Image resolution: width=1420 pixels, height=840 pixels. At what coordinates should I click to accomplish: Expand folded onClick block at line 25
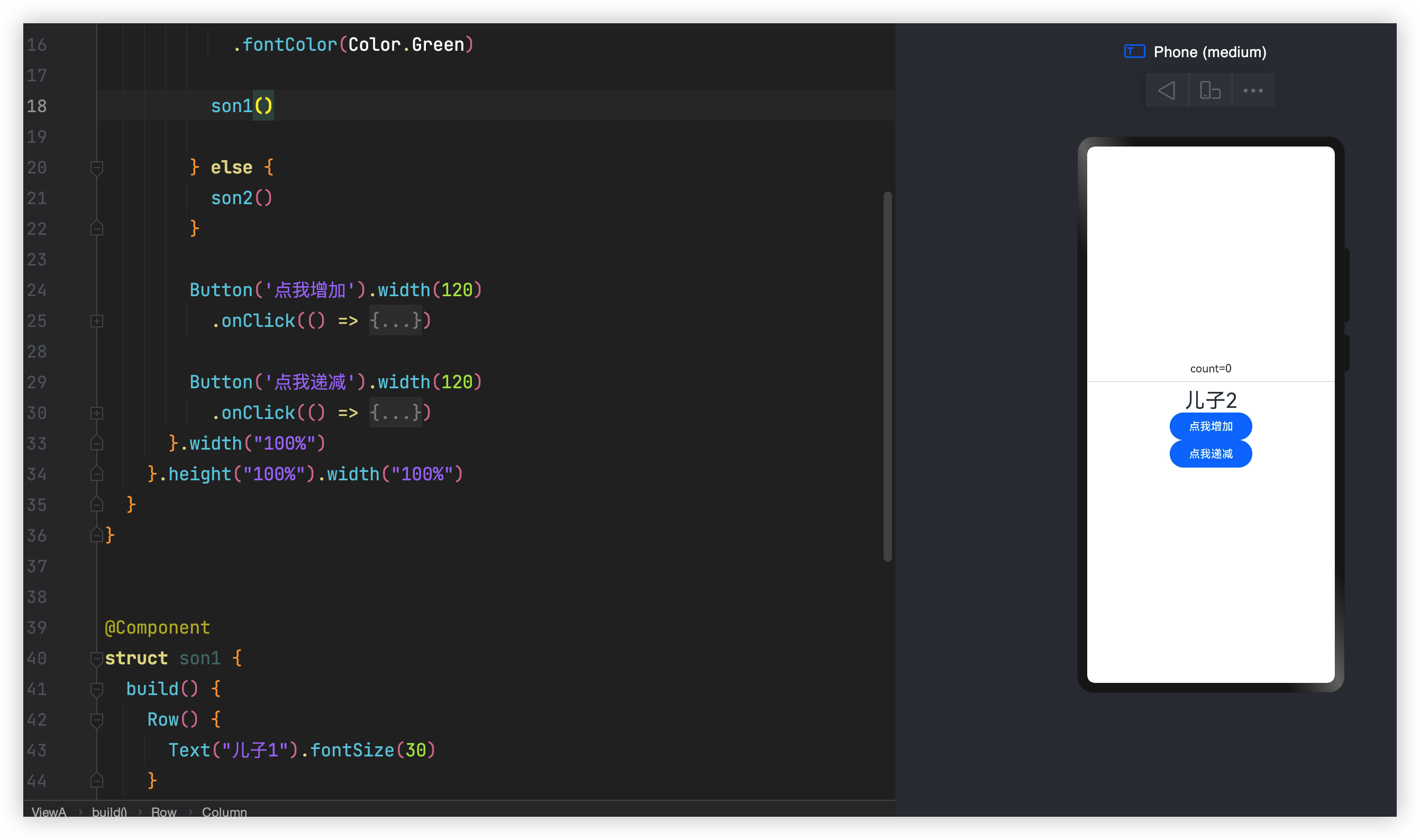[97, 321]
